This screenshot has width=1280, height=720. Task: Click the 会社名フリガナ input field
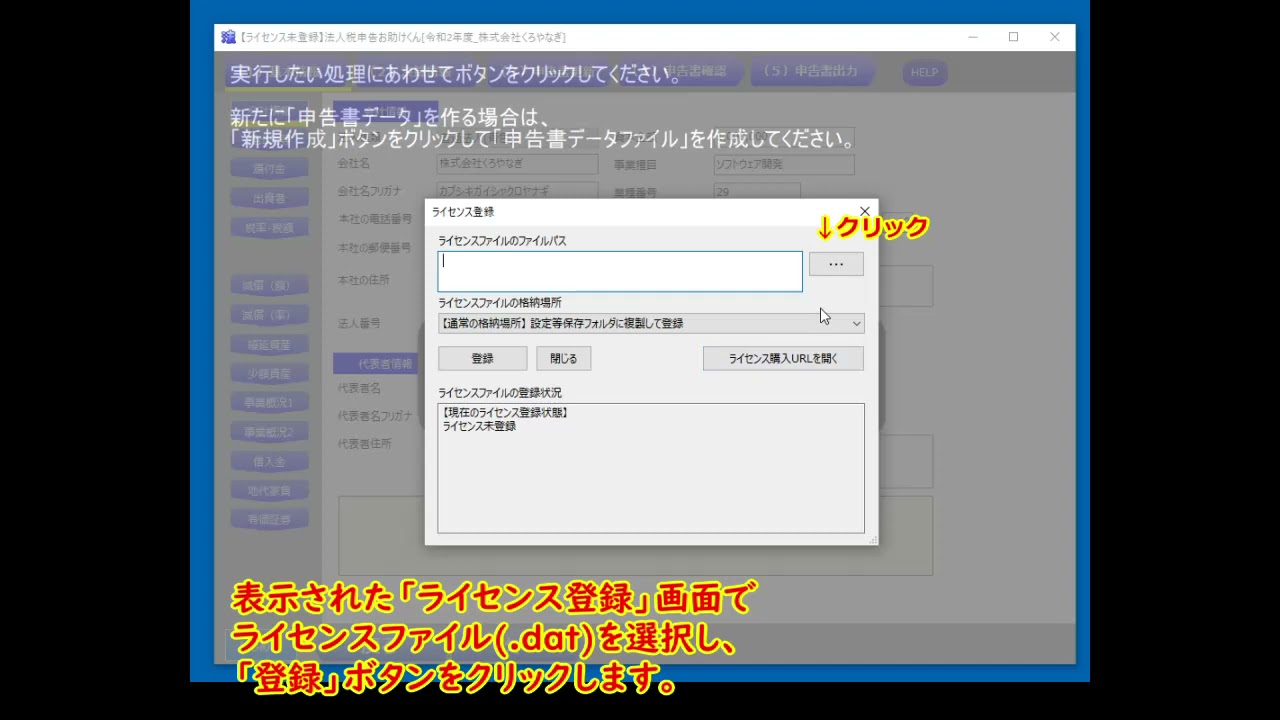click(x=517, y=190)
